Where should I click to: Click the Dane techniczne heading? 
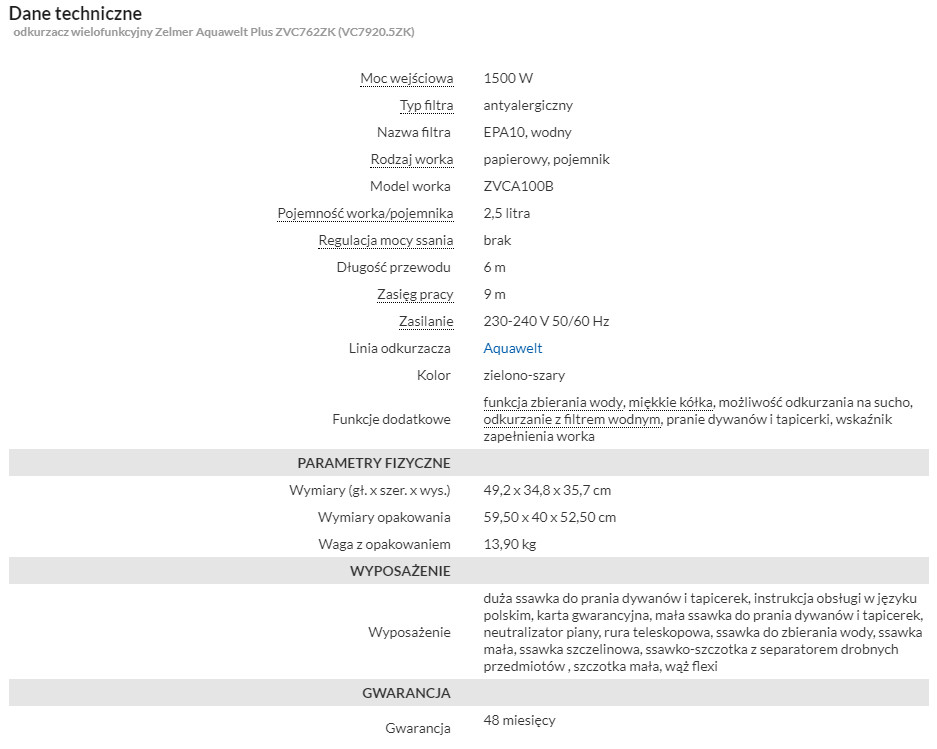point(75,13)
